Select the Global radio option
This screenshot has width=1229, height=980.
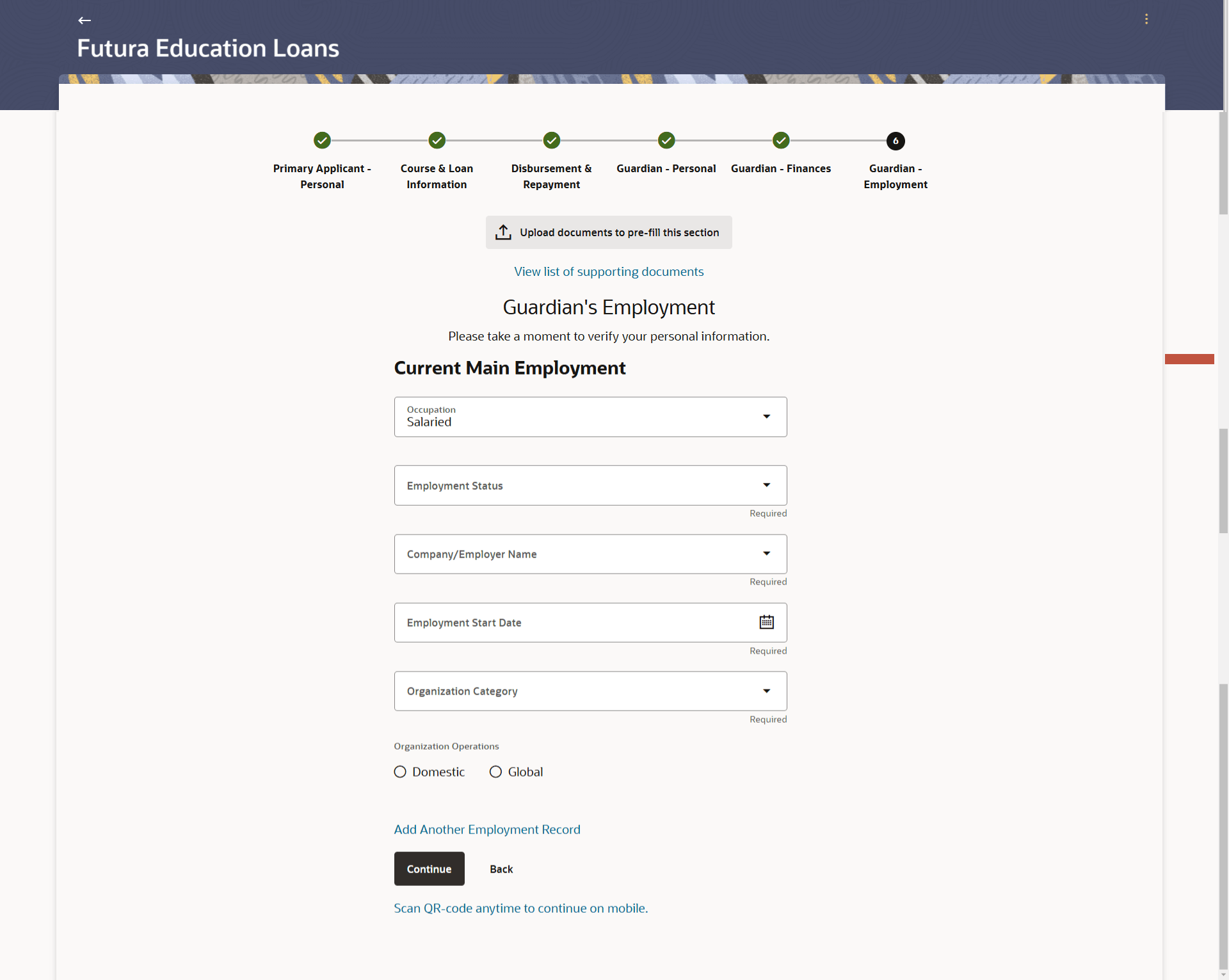point(495,772)
